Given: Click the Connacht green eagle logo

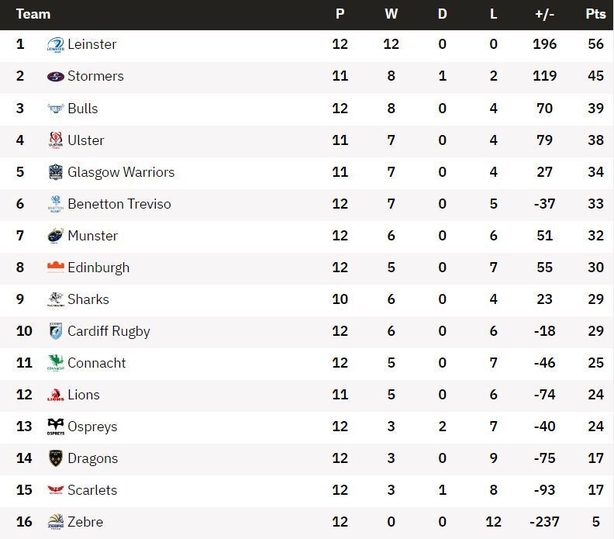Looking at the screenshot, I should point(55,363).
